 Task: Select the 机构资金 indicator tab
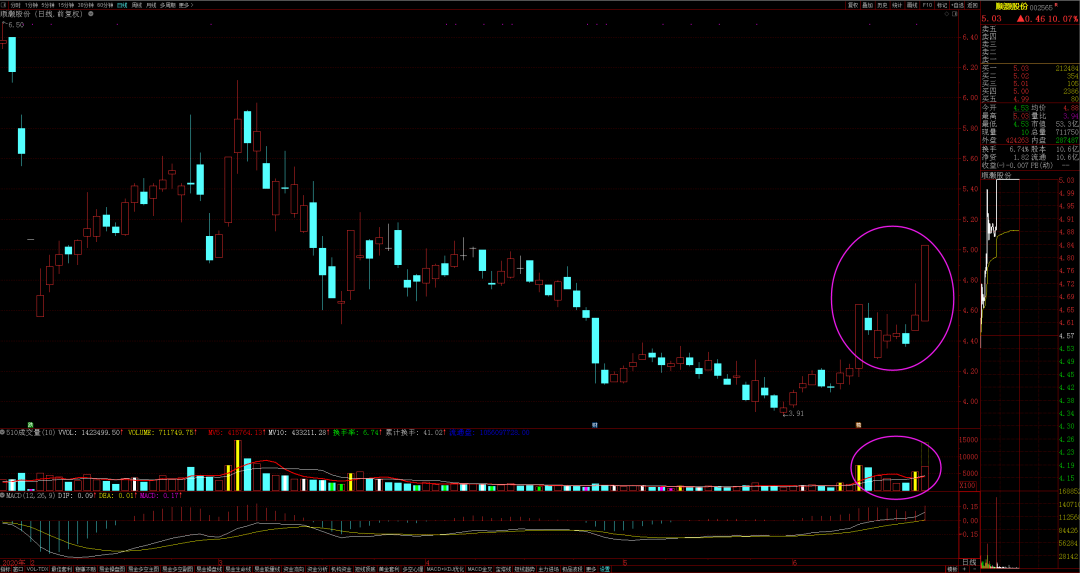tap(342, 570)
